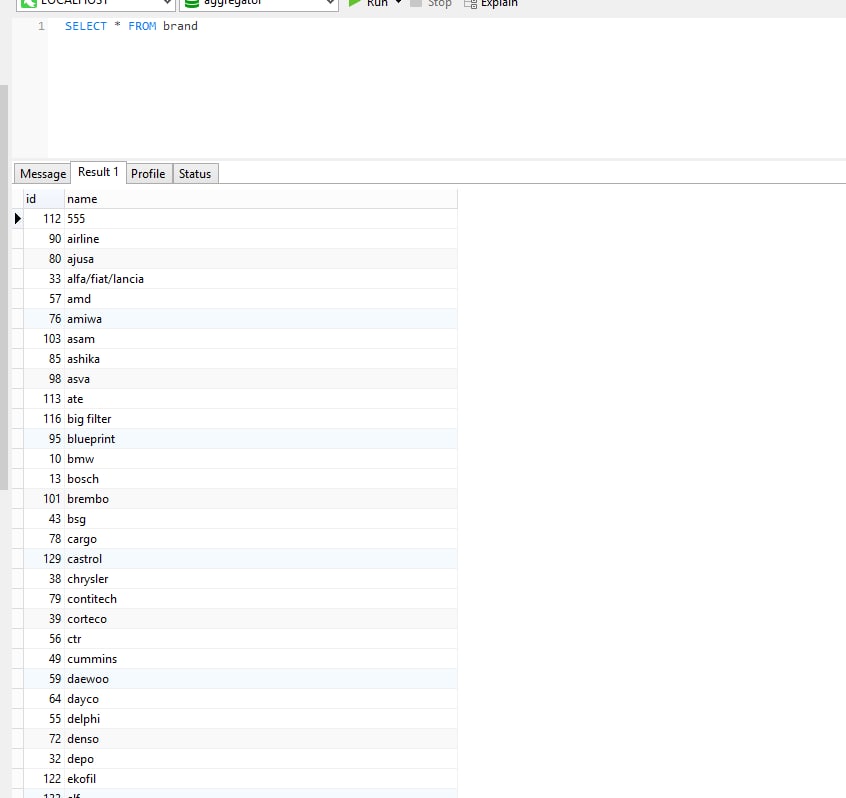The image size is (846, 798).
Task: Click into the SQL editor line 1
Action: tap(447, 26)
